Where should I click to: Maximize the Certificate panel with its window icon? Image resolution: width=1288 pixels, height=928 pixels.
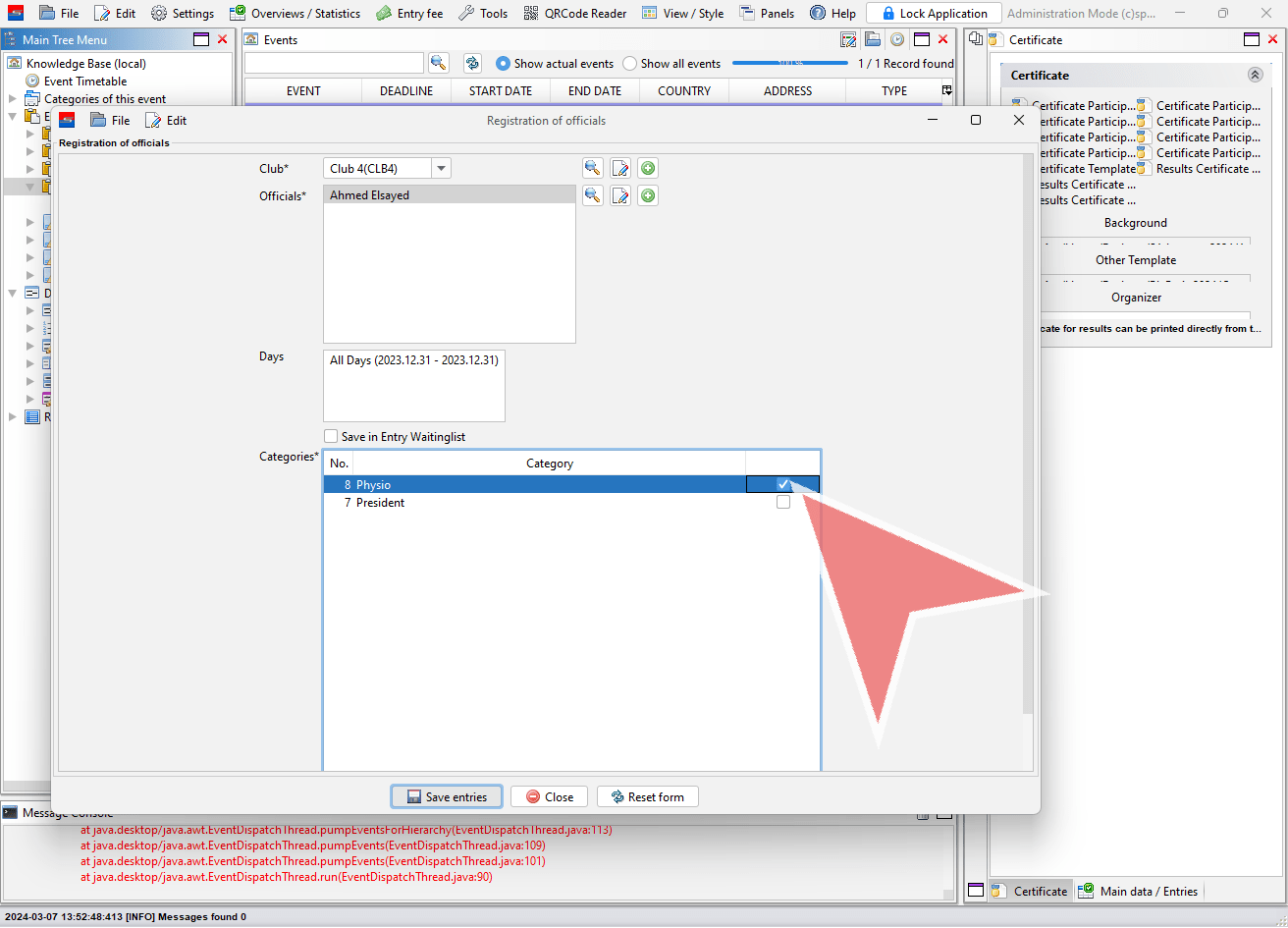coord(1252,39)
